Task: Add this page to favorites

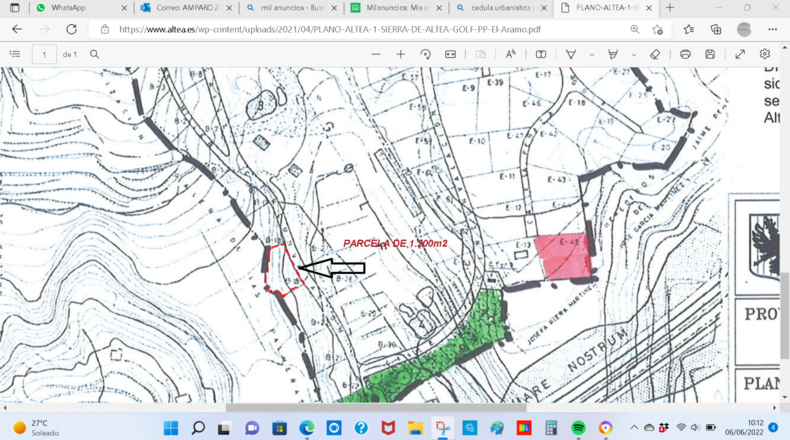Action: click(x=657, y=29)
